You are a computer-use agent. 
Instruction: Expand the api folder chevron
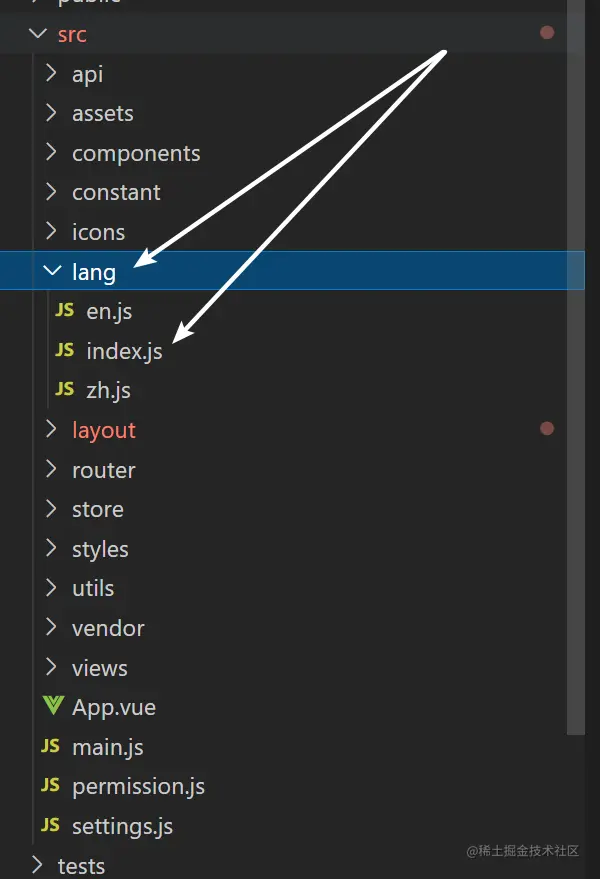coord(52,74)
